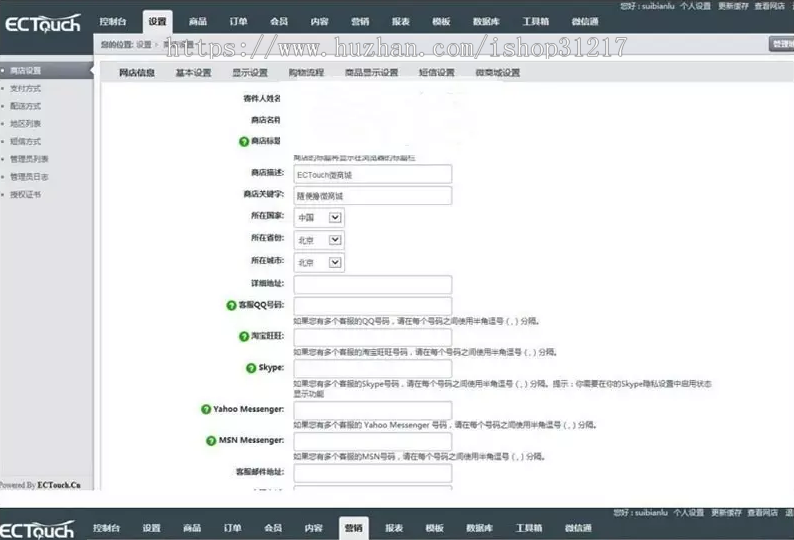Click the help icon next to 客服QQ号码

pos(231,305)
